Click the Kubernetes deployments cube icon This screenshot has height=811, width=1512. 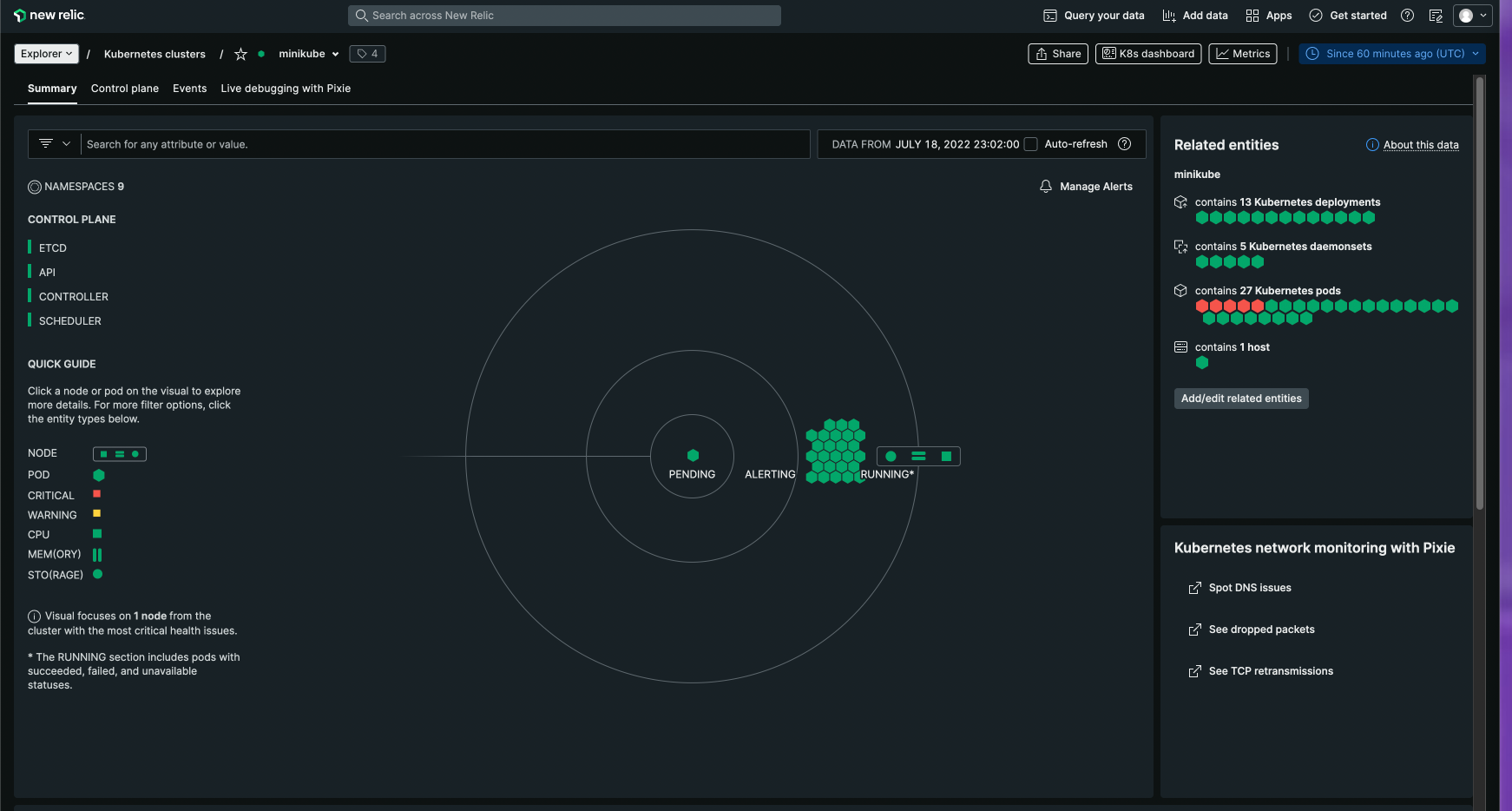tap(1180, 202)
